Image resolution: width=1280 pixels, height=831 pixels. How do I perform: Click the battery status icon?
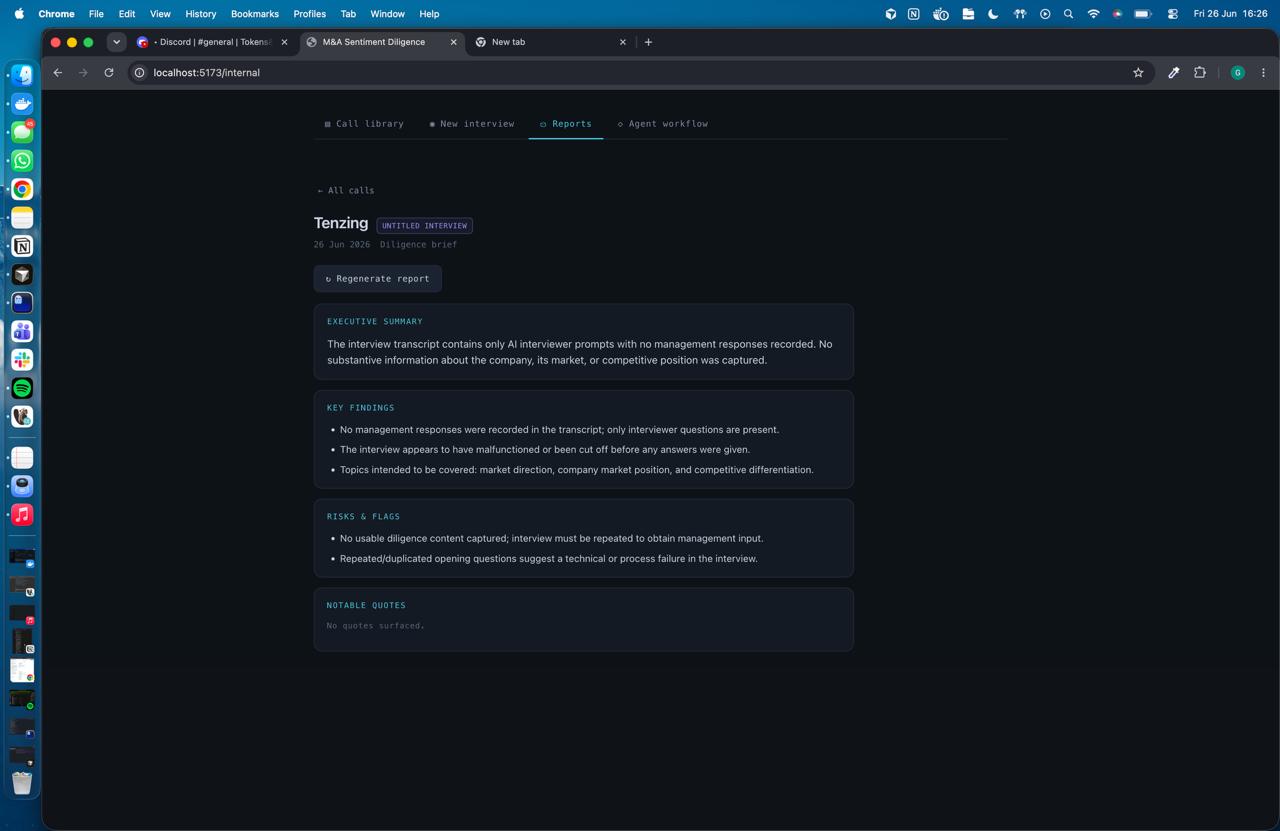pos(1142,14)
